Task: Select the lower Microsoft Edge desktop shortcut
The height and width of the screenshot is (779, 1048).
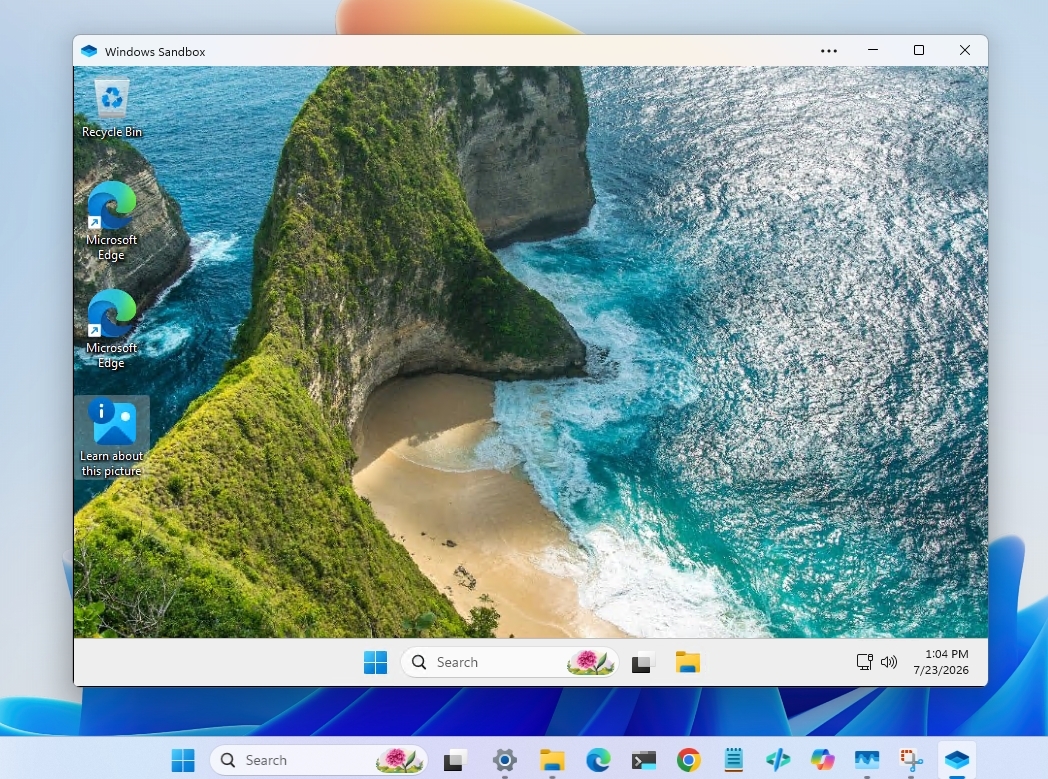Action: click(x=112, y=329)
